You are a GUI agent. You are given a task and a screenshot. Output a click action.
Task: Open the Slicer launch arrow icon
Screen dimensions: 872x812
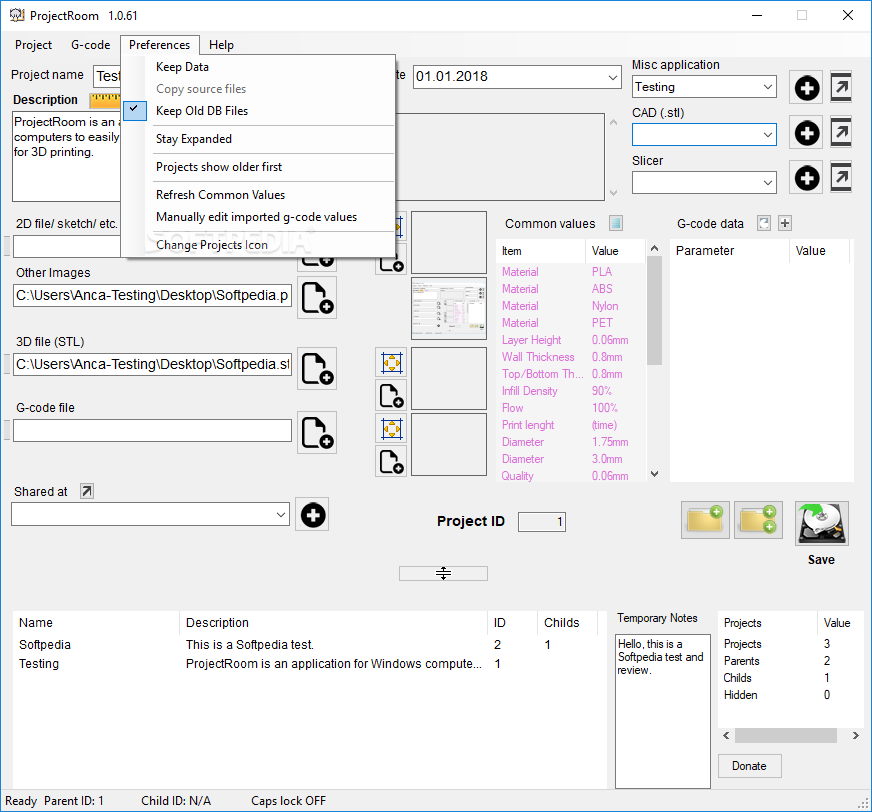pyautogui.click(x=841, y=177)
